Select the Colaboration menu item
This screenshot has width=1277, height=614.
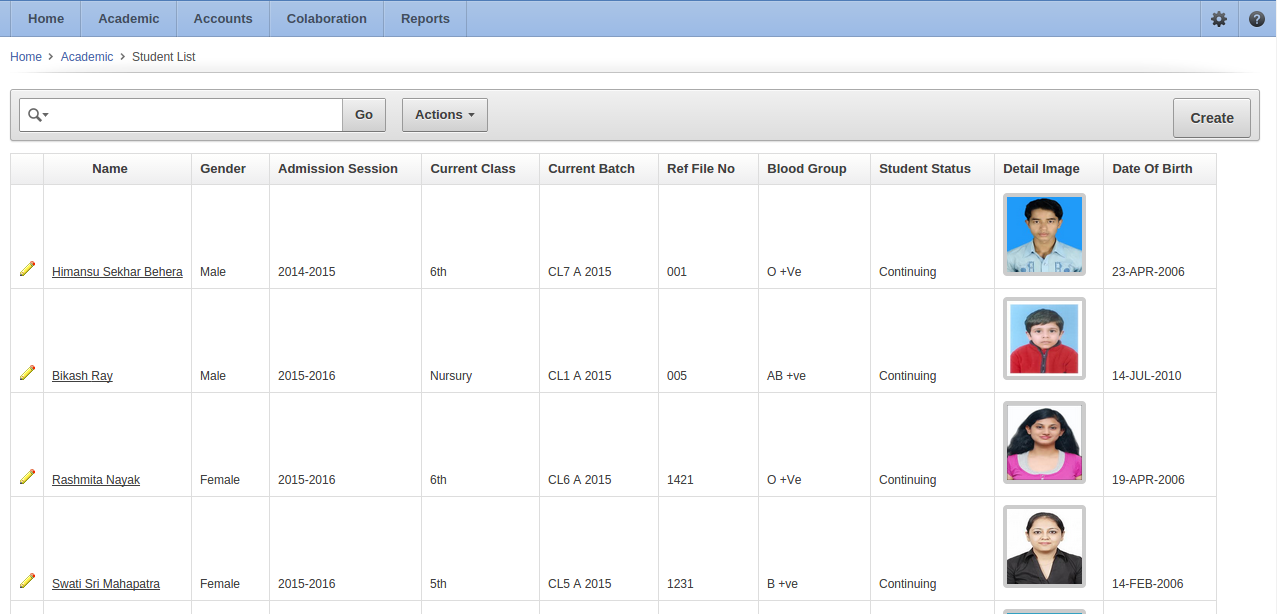click(x=326, y=19)
